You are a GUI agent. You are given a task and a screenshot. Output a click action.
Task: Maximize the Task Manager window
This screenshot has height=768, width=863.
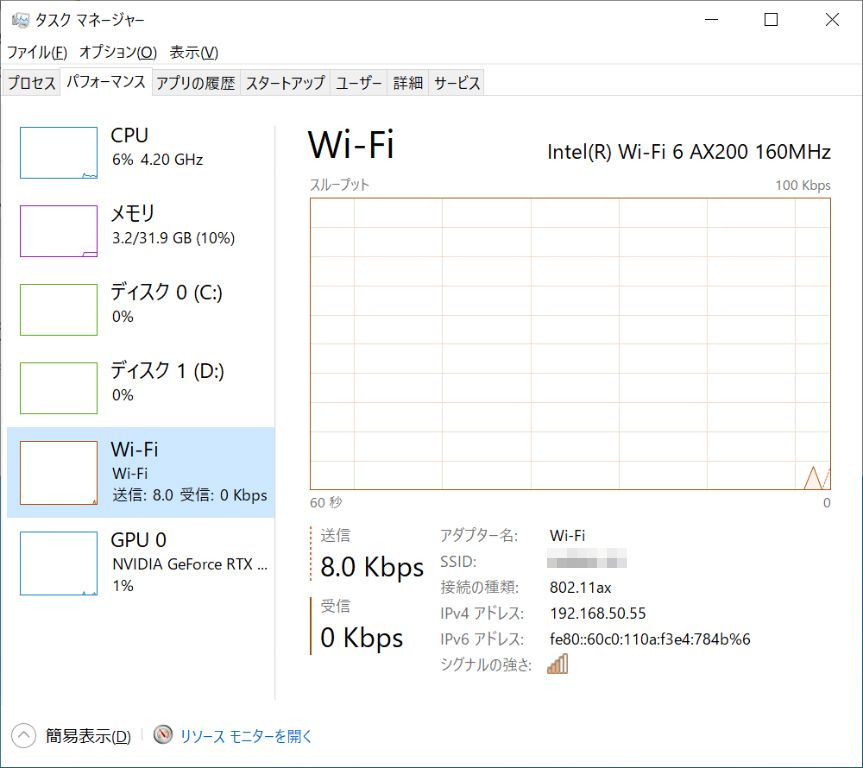pos(771,20)
